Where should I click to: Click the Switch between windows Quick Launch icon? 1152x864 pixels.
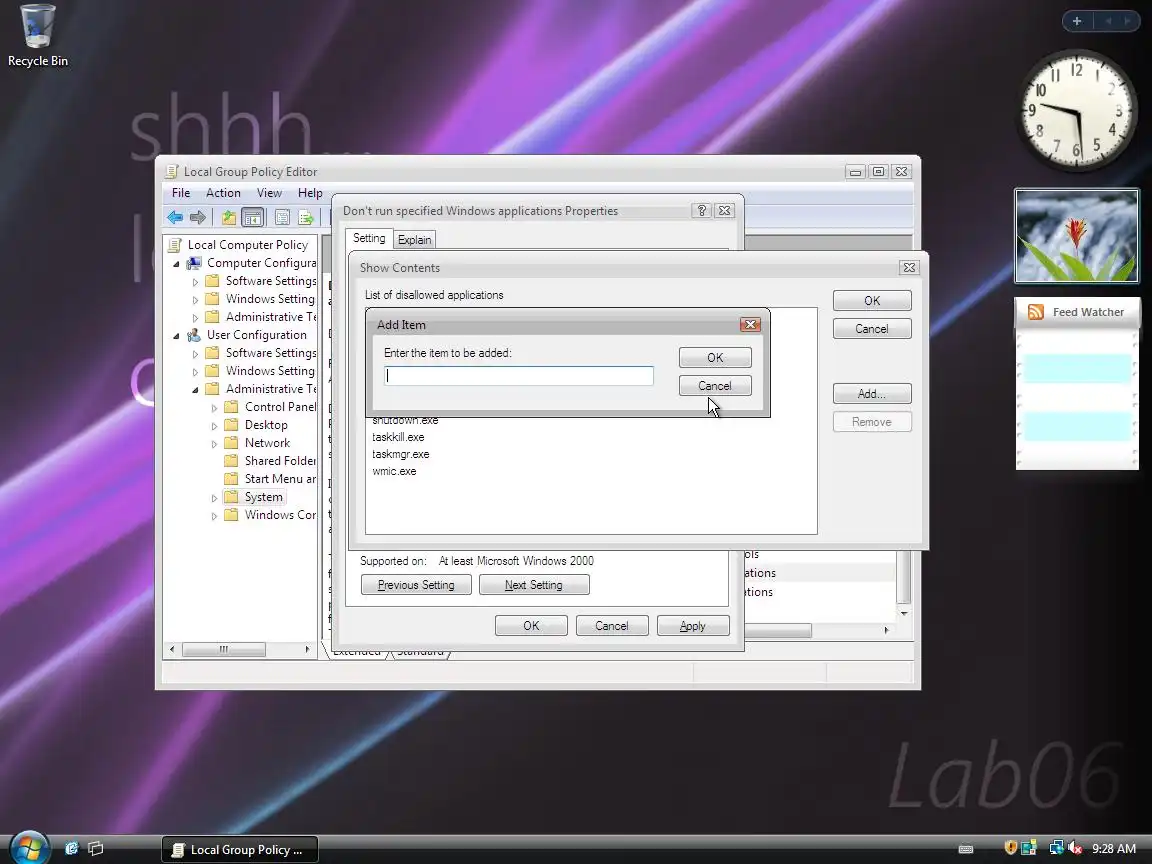click(x=96, y=849)
